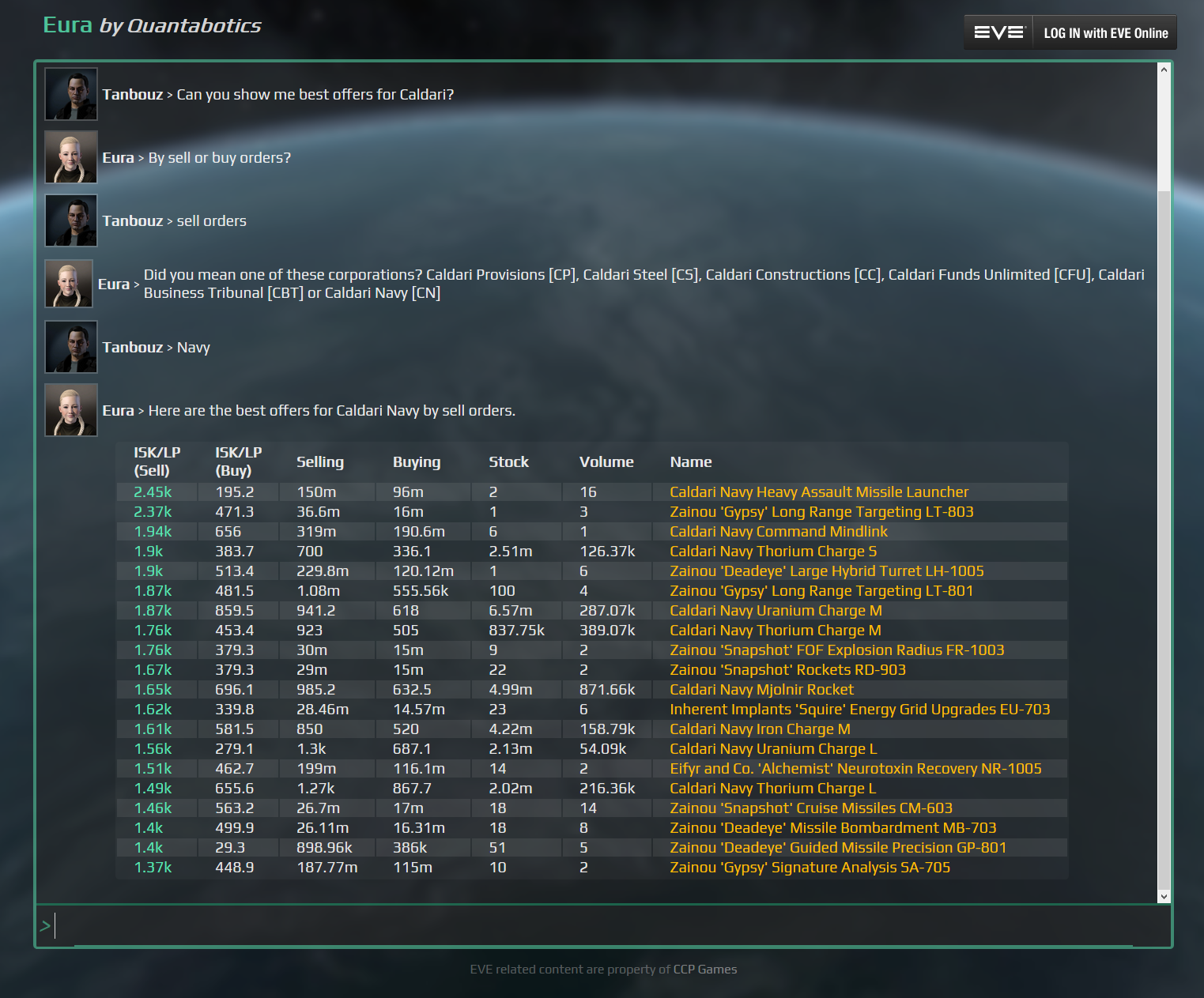Click the 837.75k stock cell
The height and width of the screenshot is (998, 1204).
tap(517, 630)
